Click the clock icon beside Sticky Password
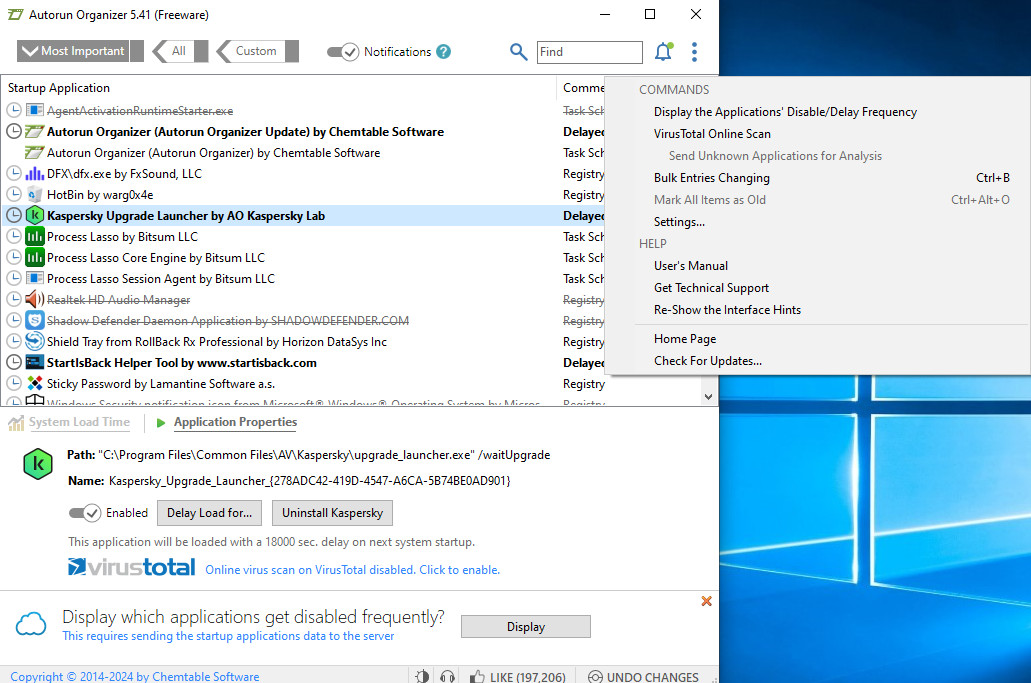 click(14, 383)
